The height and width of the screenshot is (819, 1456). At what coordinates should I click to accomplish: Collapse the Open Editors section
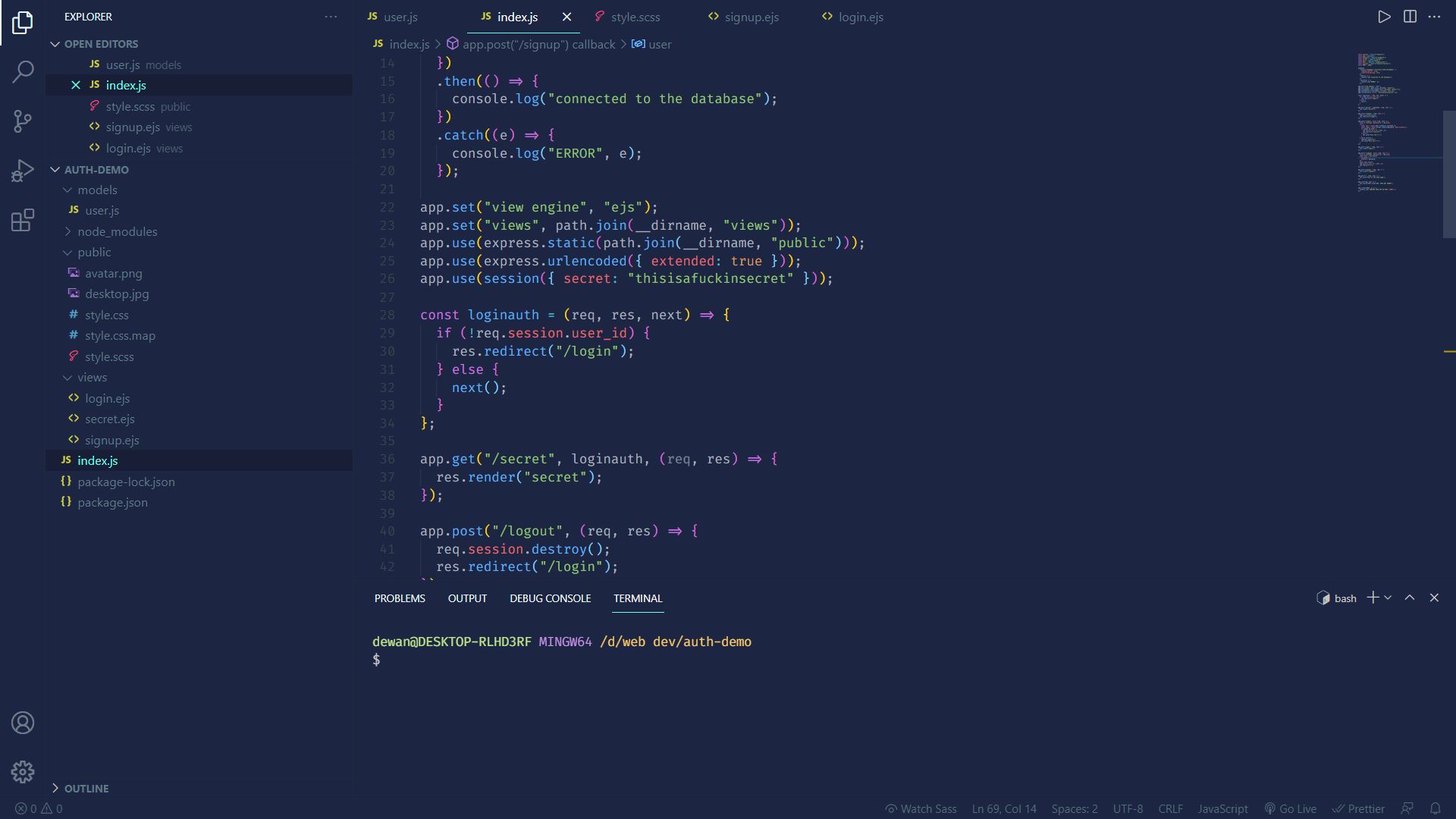(x=100, y=44)
